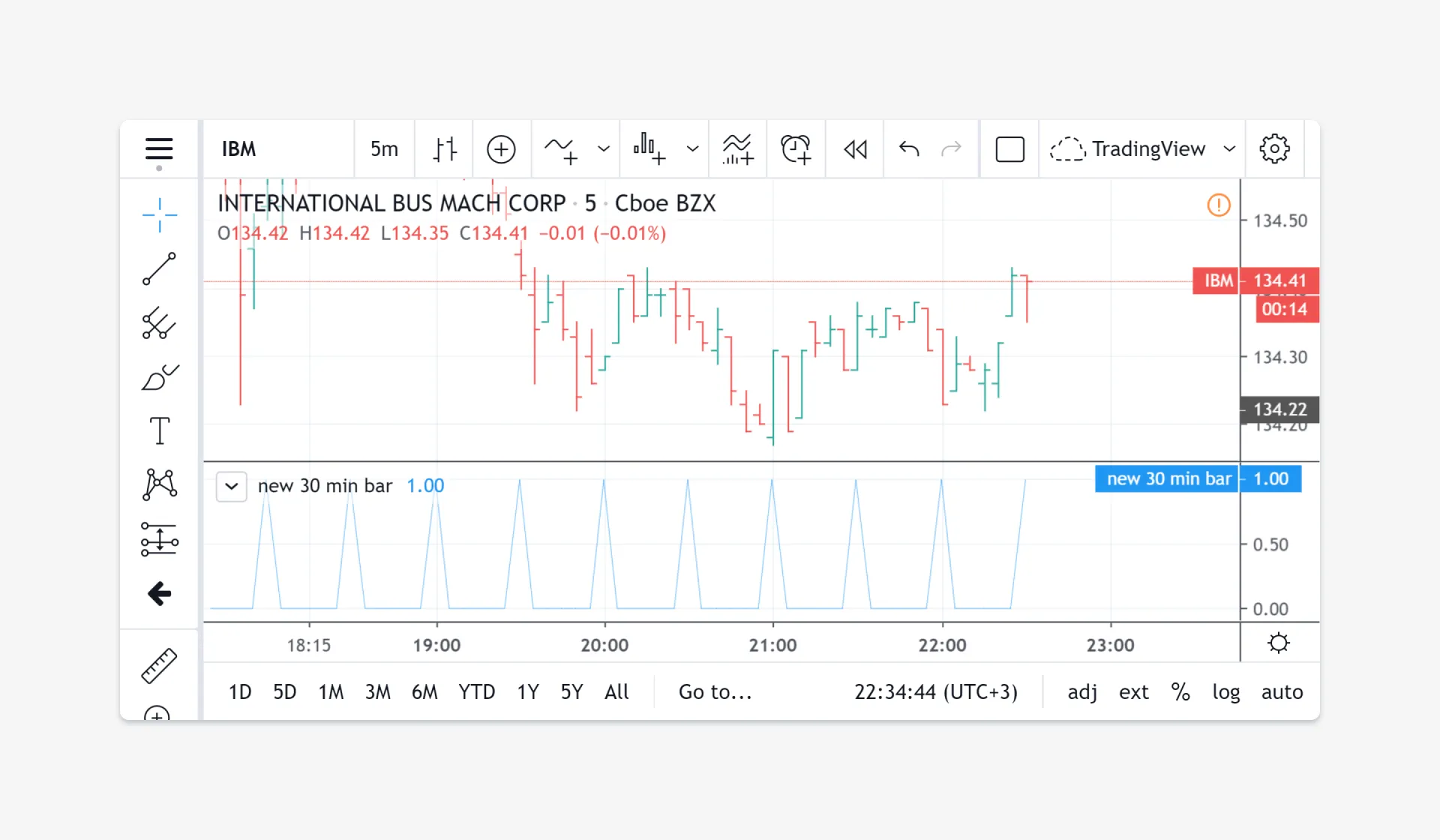The width and height of the screenshot is (1440, 840).
Task: Open the alarm clock alert creator
Action: click(x=796, y=149)
